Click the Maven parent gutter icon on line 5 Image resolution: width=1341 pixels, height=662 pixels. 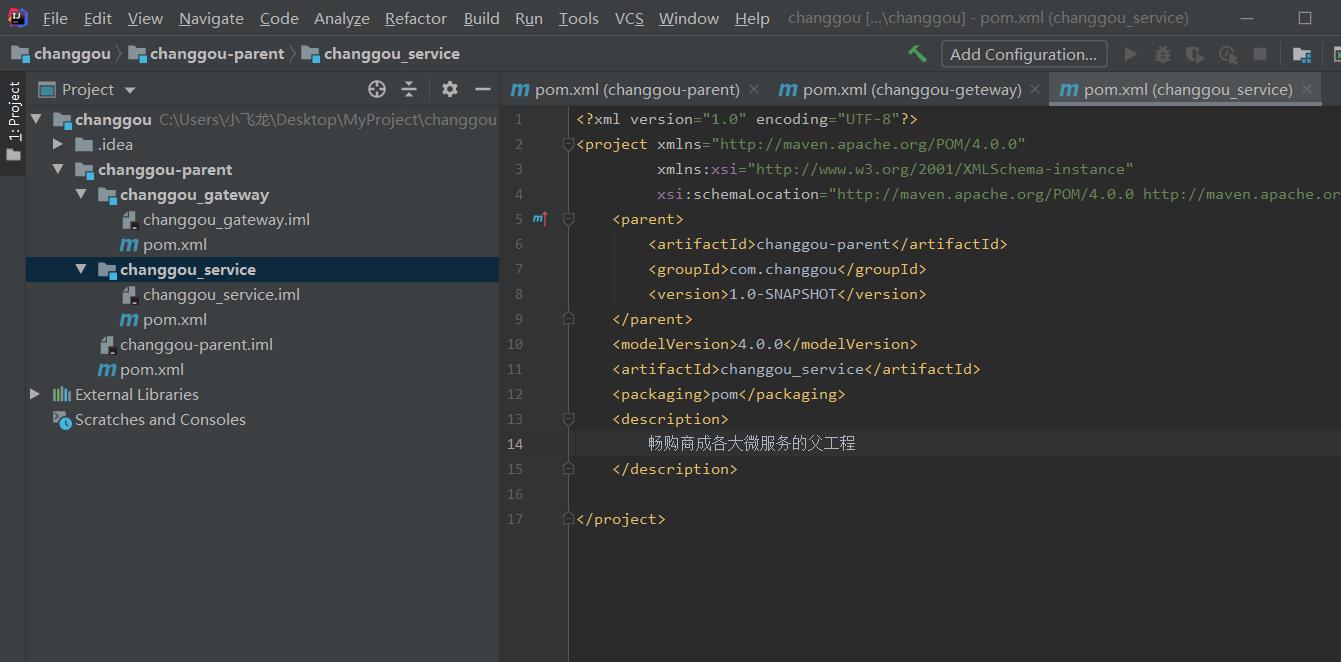[540, 218]
